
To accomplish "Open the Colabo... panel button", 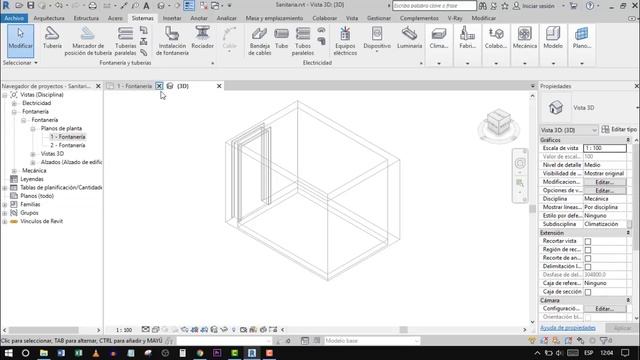I will pyautogui.click(x=496, y=45).
